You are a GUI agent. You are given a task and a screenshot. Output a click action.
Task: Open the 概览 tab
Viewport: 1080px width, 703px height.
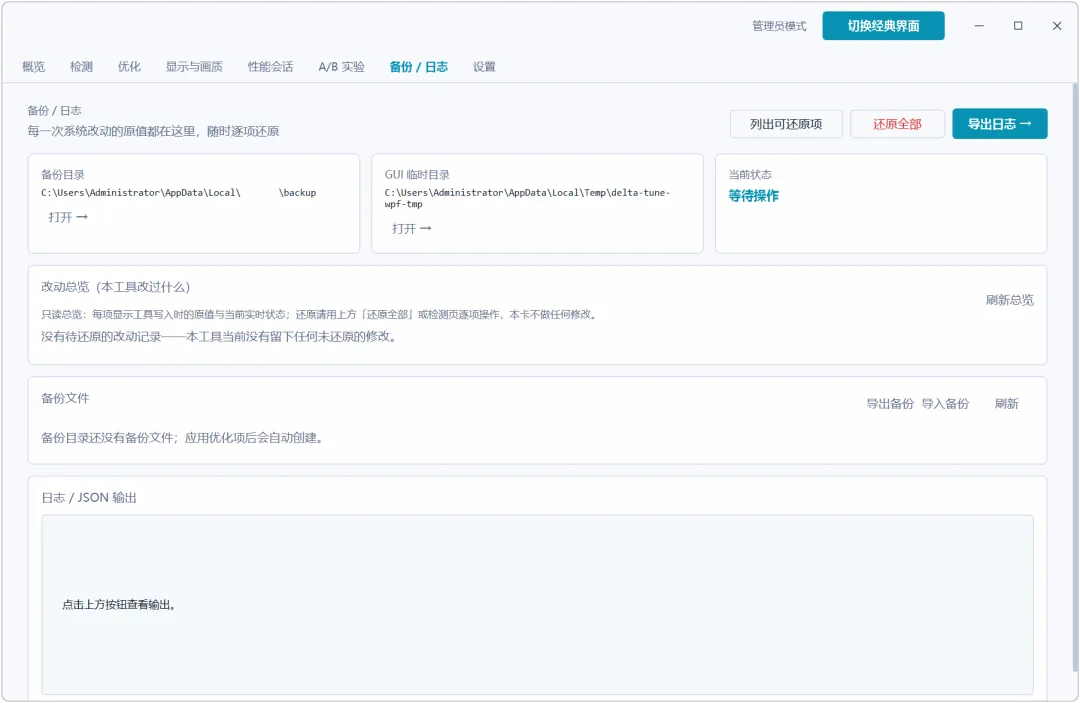coord(33,67)
